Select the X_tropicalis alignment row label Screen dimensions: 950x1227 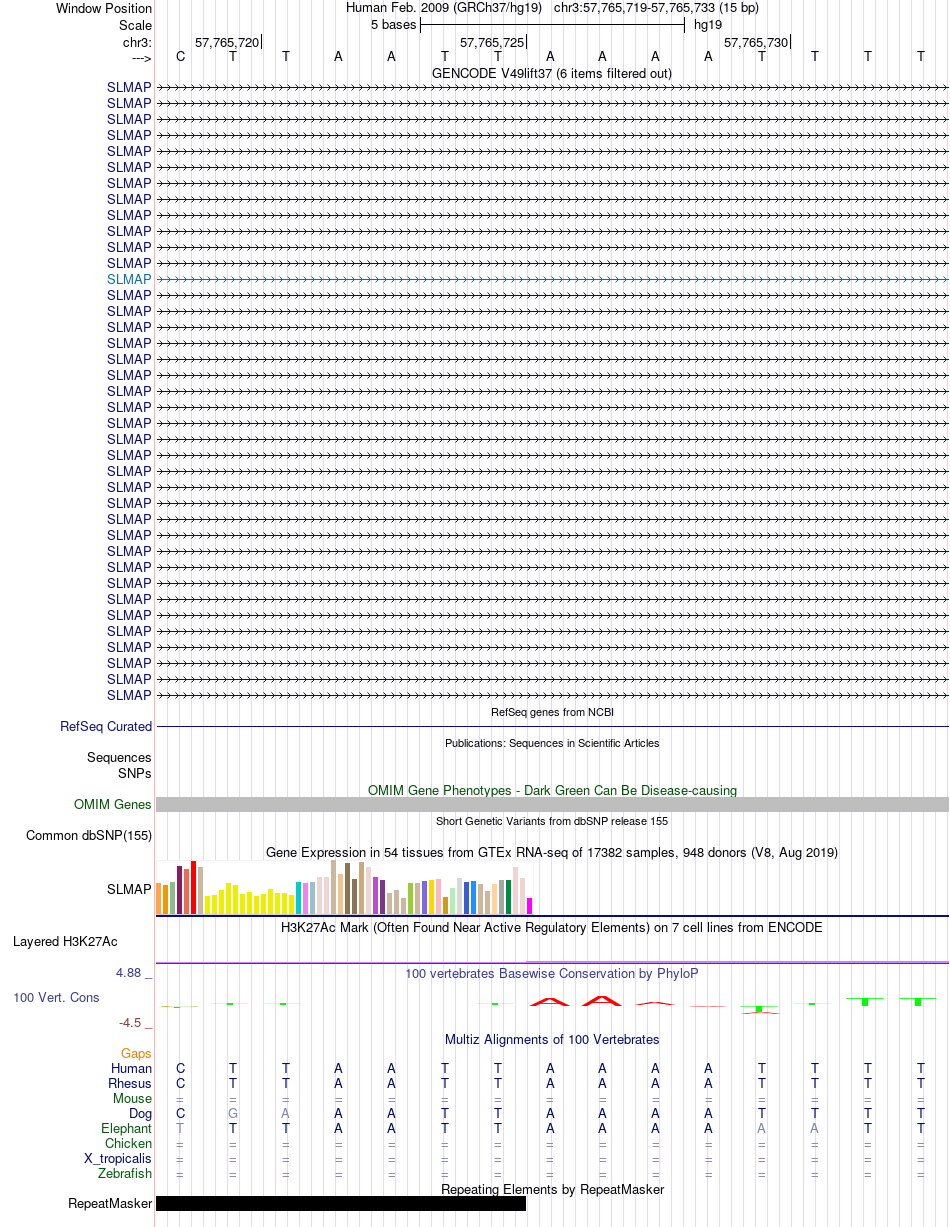coord(118,1159)
